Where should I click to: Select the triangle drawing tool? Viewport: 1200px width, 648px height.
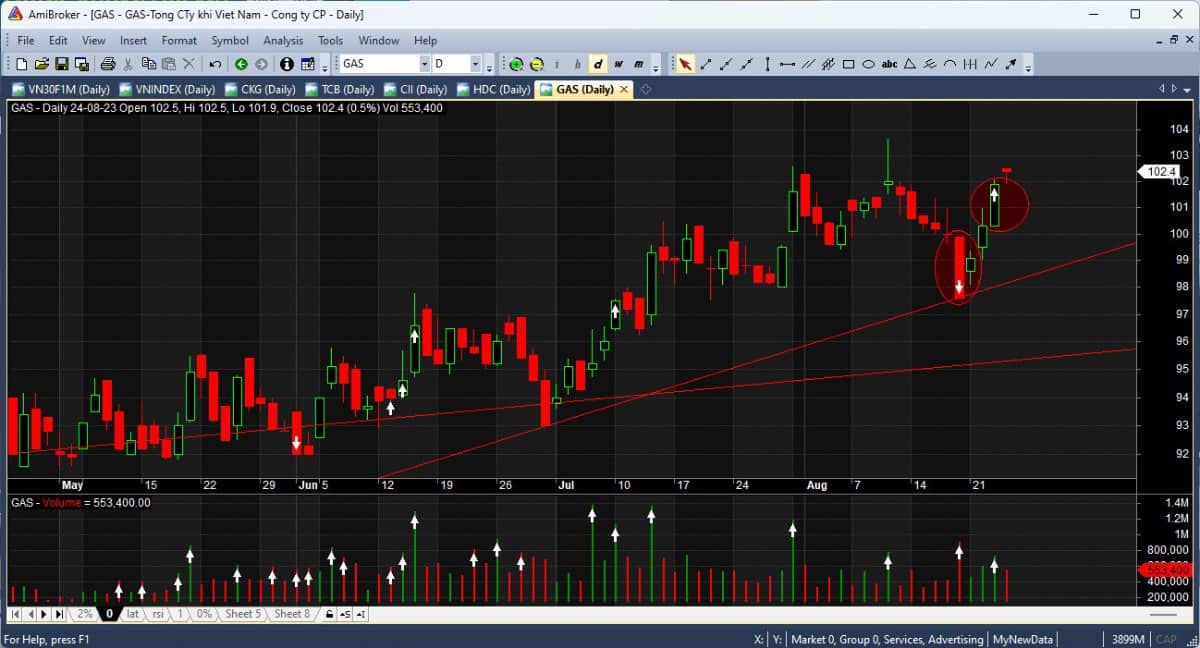point(910,64)
